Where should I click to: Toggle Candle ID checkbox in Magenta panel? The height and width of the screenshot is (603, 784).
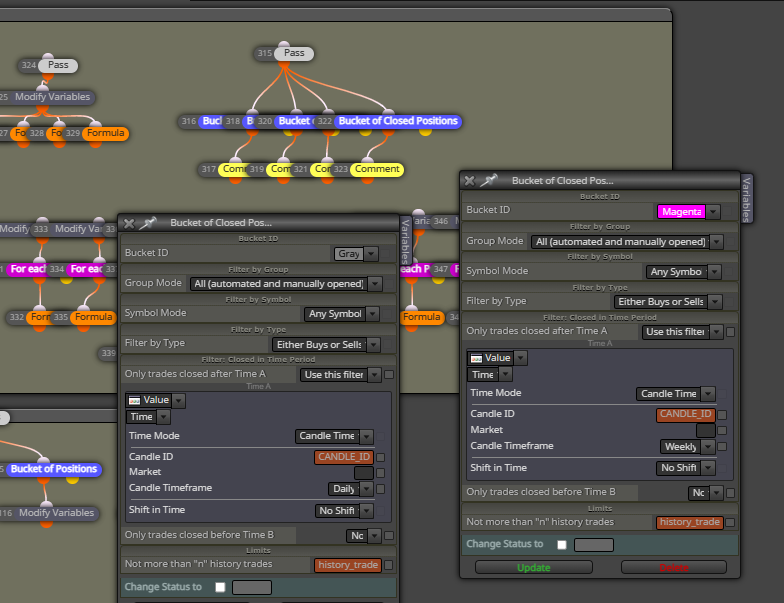[x=722, y=414]
